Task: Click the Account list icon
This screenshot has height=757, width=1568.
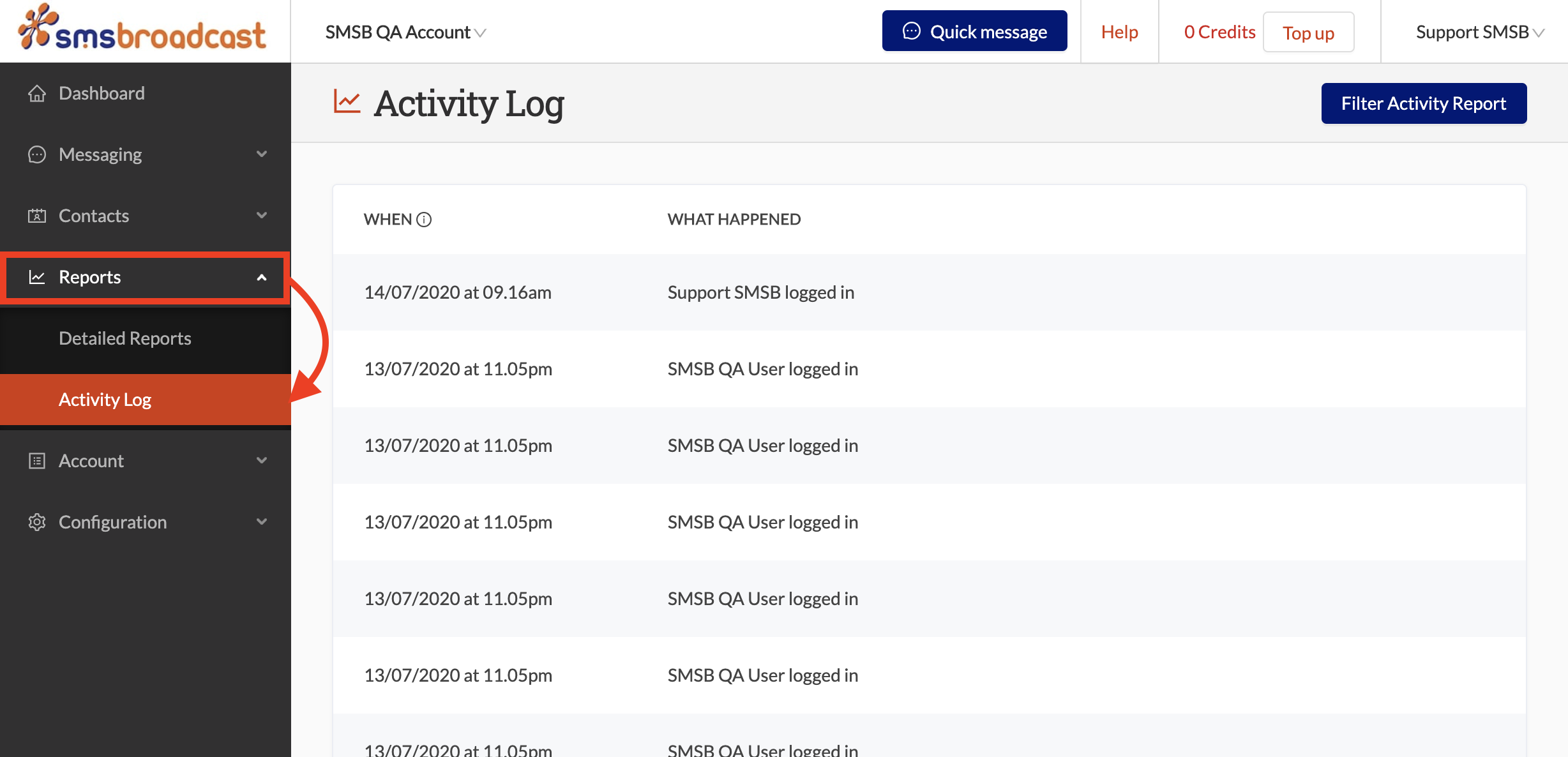Action: point(37,461)
